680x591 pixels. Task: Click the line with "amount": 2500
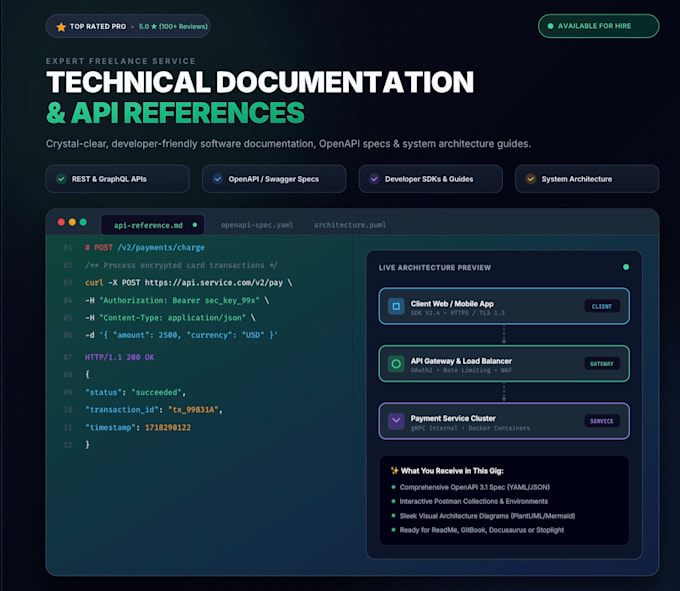(181, 335)
